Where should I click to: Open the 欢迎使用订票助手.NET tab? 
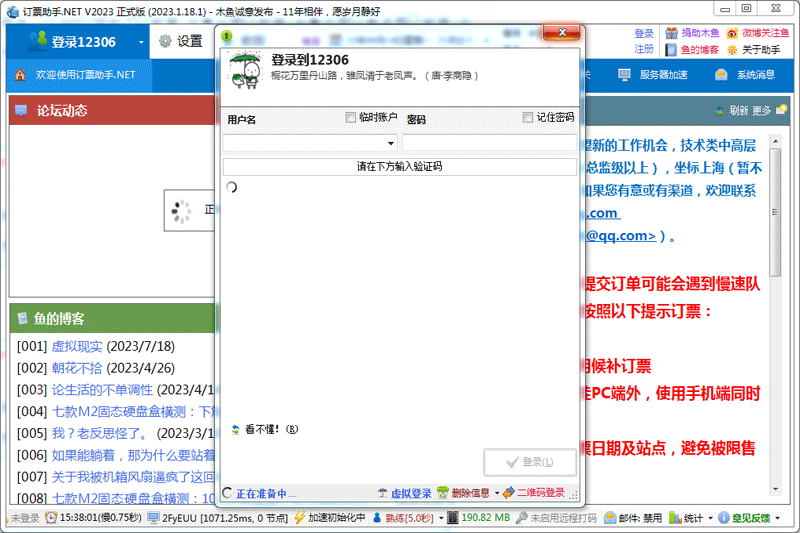79,75
